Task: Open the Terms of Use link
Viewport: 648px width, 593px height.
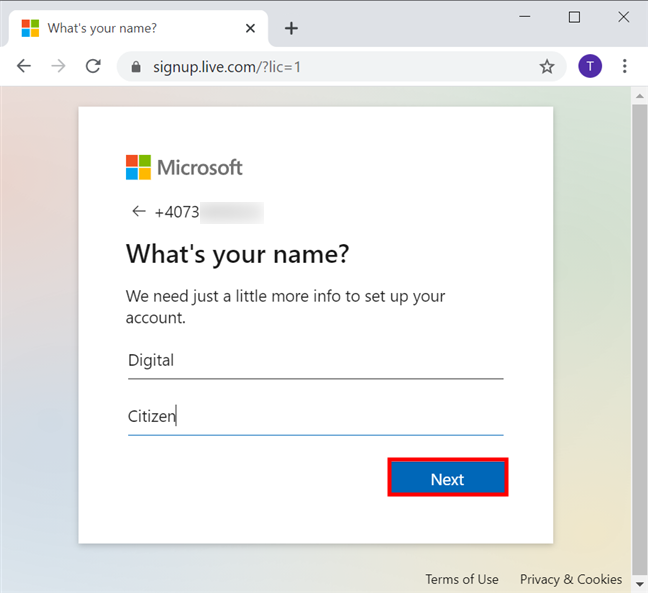Action: pos(461,579)
